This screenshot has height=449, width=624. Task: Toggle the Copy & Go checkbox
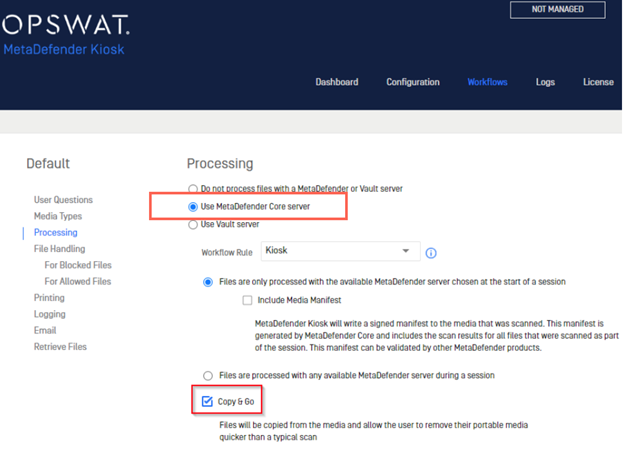click(x=207, y=401)
